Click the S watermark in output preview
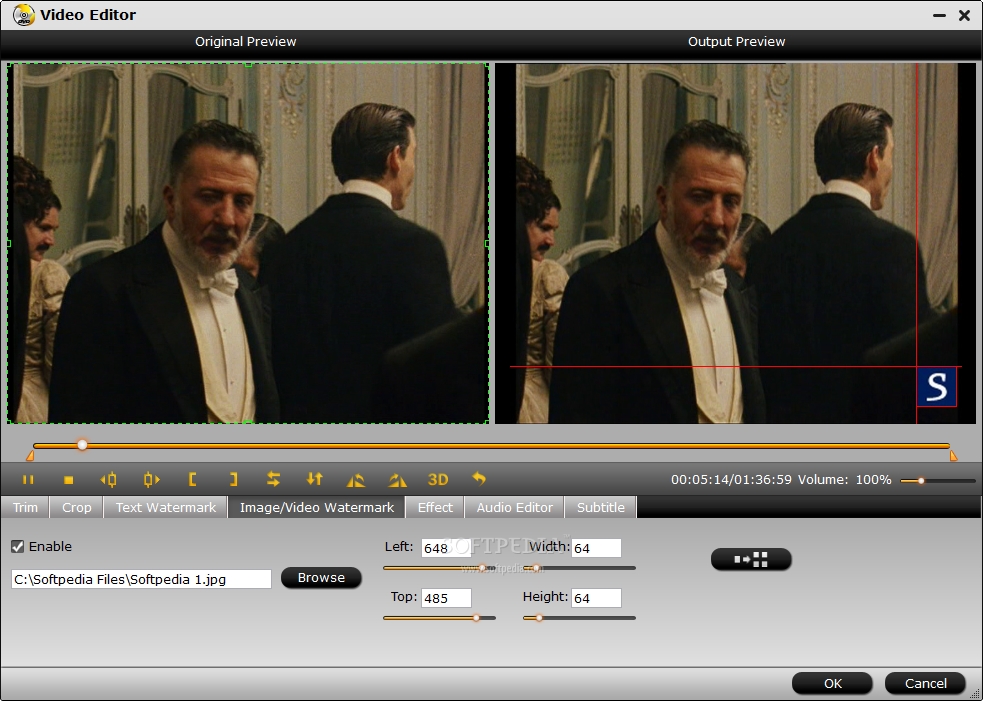 tap(937, 387)
